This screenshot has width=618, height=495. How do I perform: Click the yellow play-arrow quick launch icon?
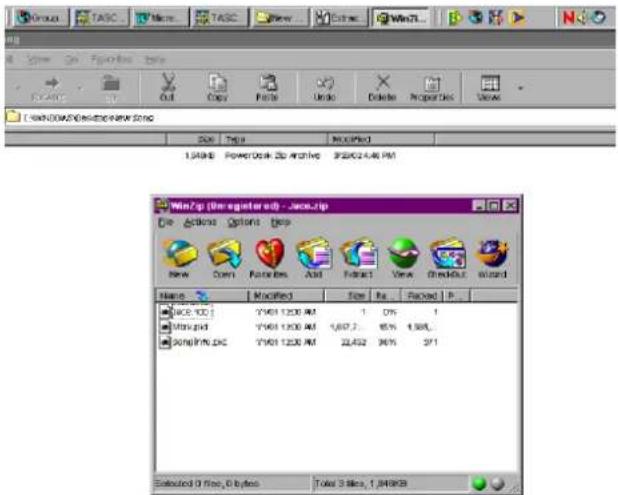[517, 17]
